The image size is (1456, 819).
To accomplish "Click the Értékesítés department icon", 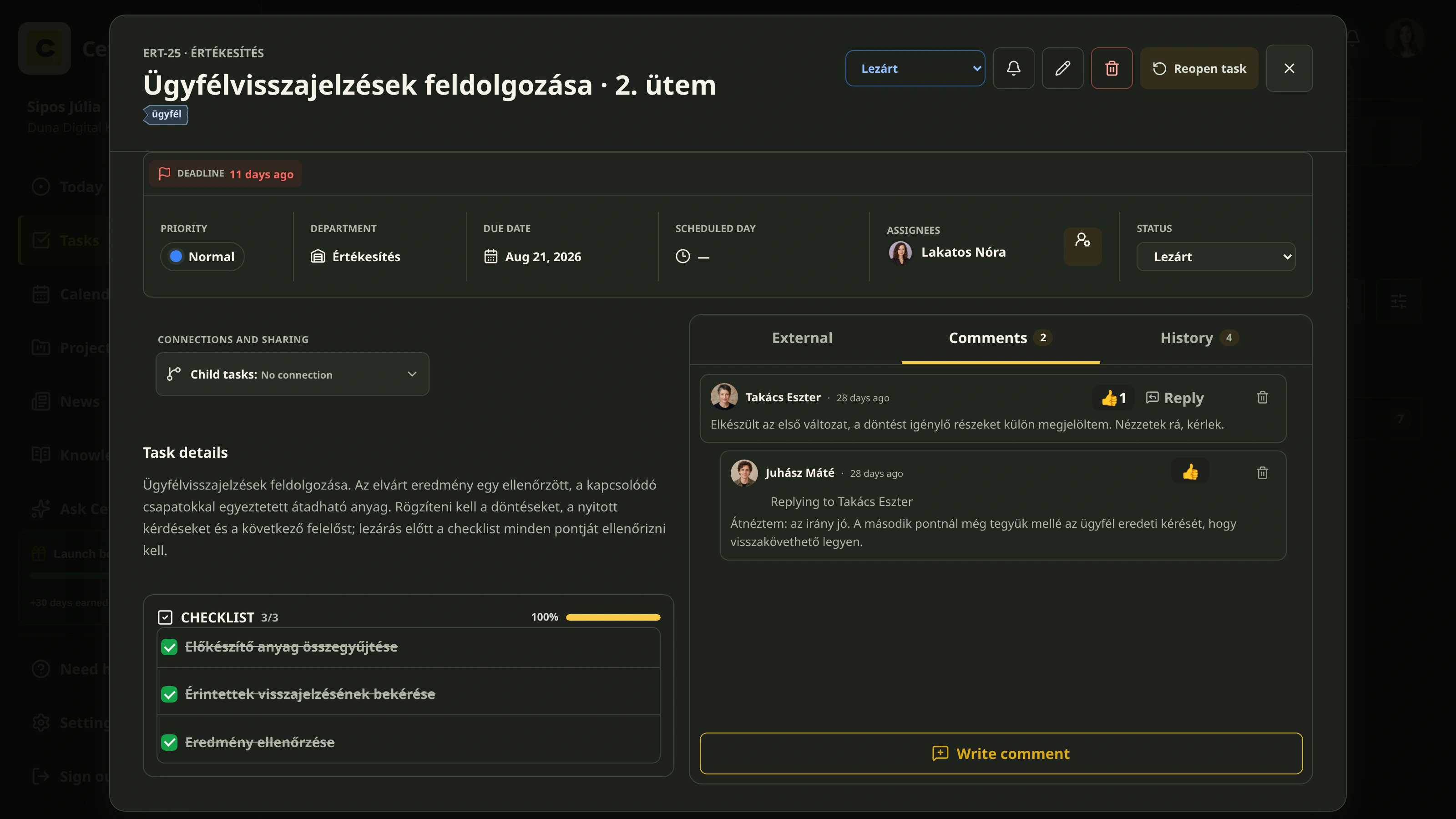I will (318, 257).
